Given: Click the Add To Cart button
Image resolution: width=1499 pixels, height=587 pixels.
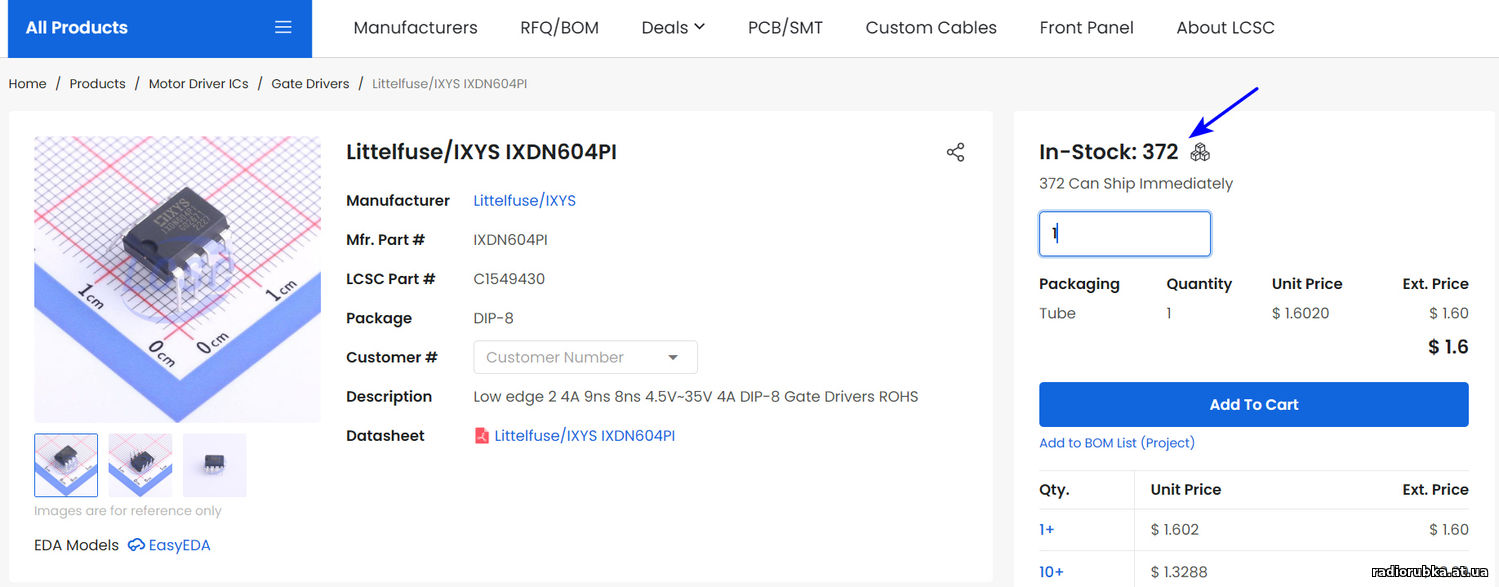Looking at the screenshot, I should point(1254,405).
